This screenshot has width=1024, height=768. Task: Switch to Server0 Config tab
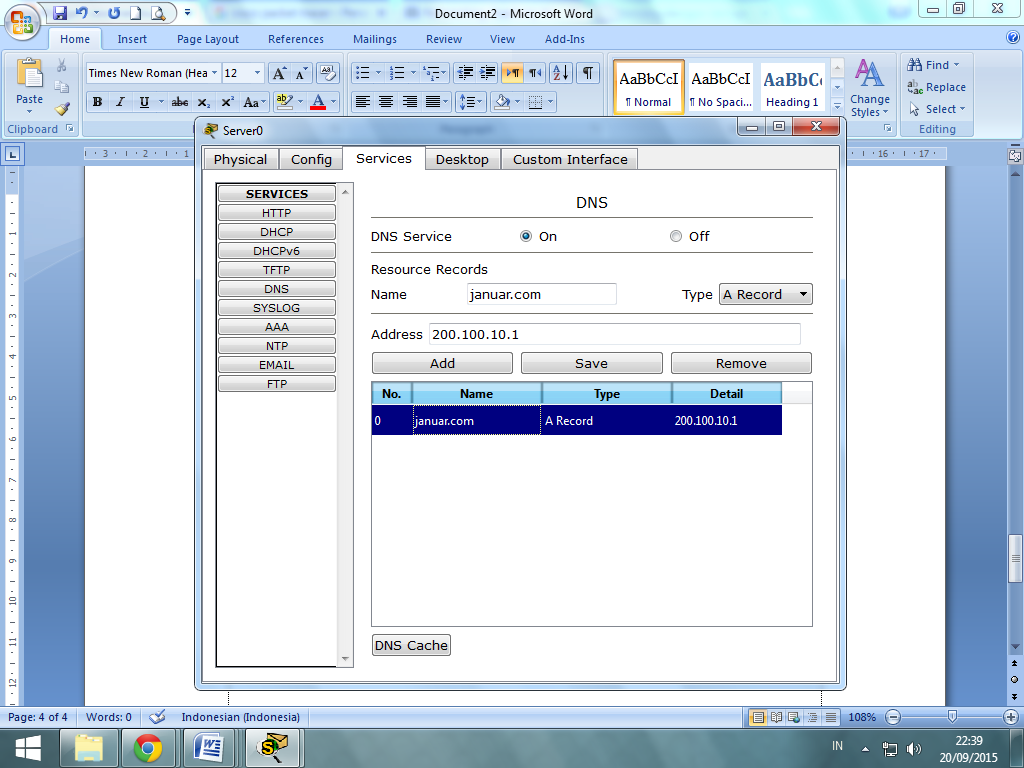tap(312, 159)
